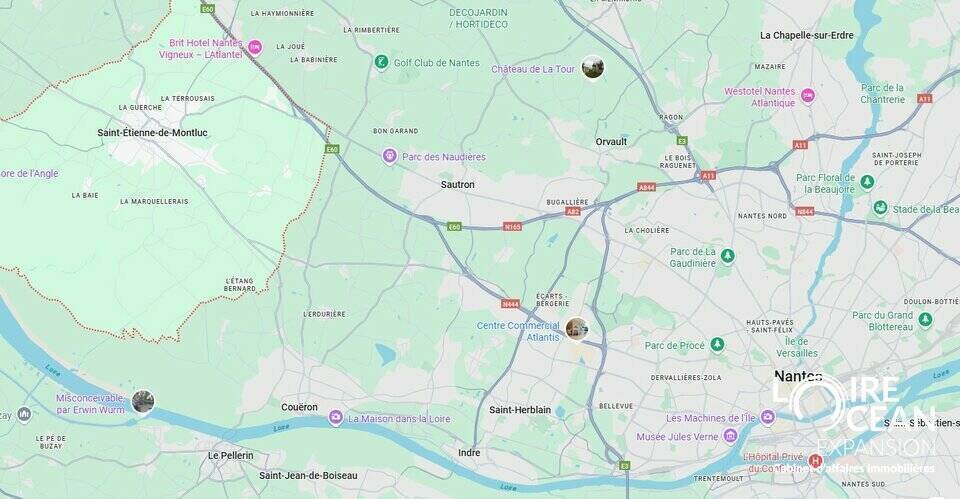
Task: Click the Parc de la Gaudinière tree icon
Action: (x=727, y=255)
